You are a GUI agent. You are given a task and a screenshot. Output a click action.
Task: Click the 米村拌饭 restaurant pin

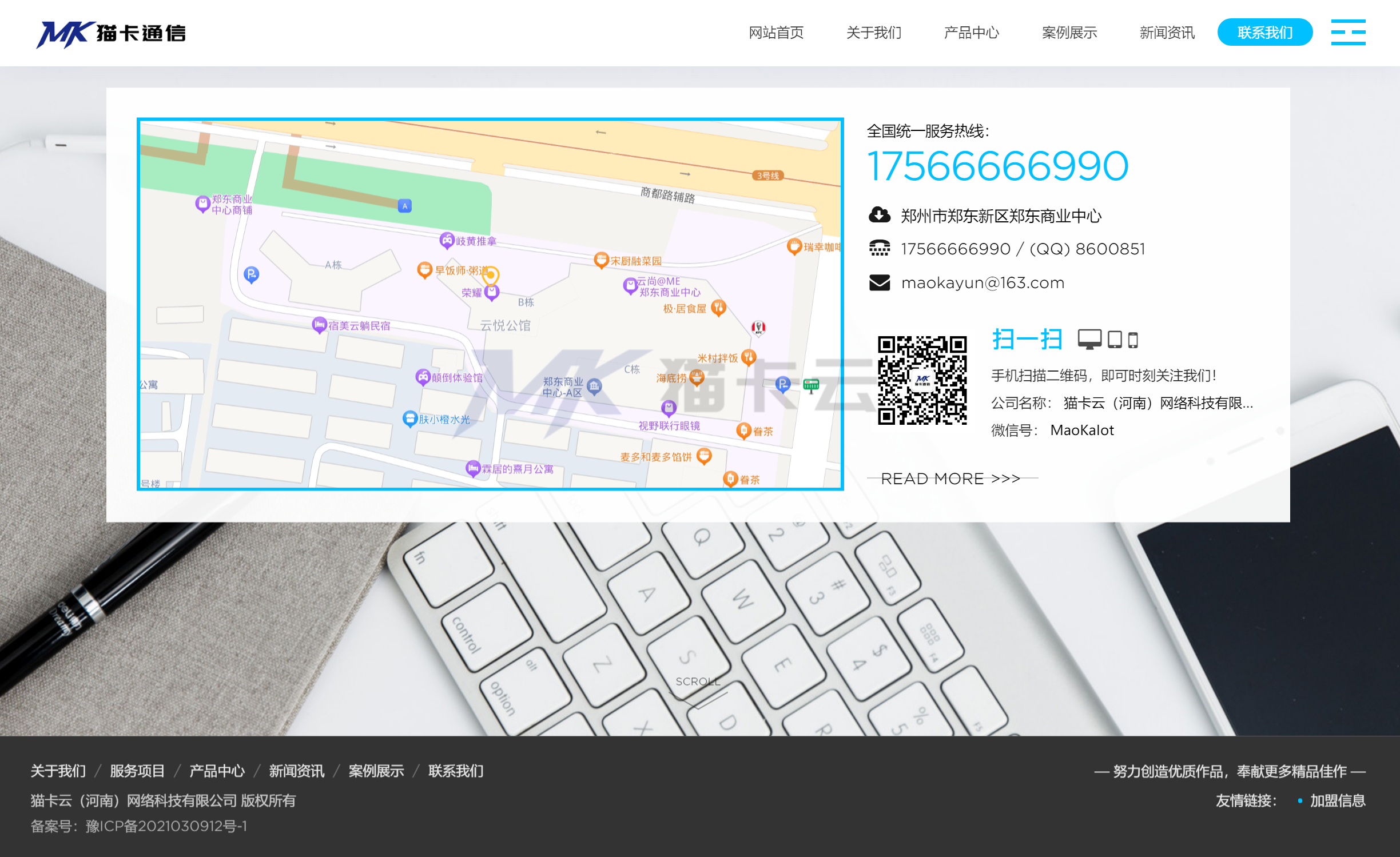click(x=749, y=357)
